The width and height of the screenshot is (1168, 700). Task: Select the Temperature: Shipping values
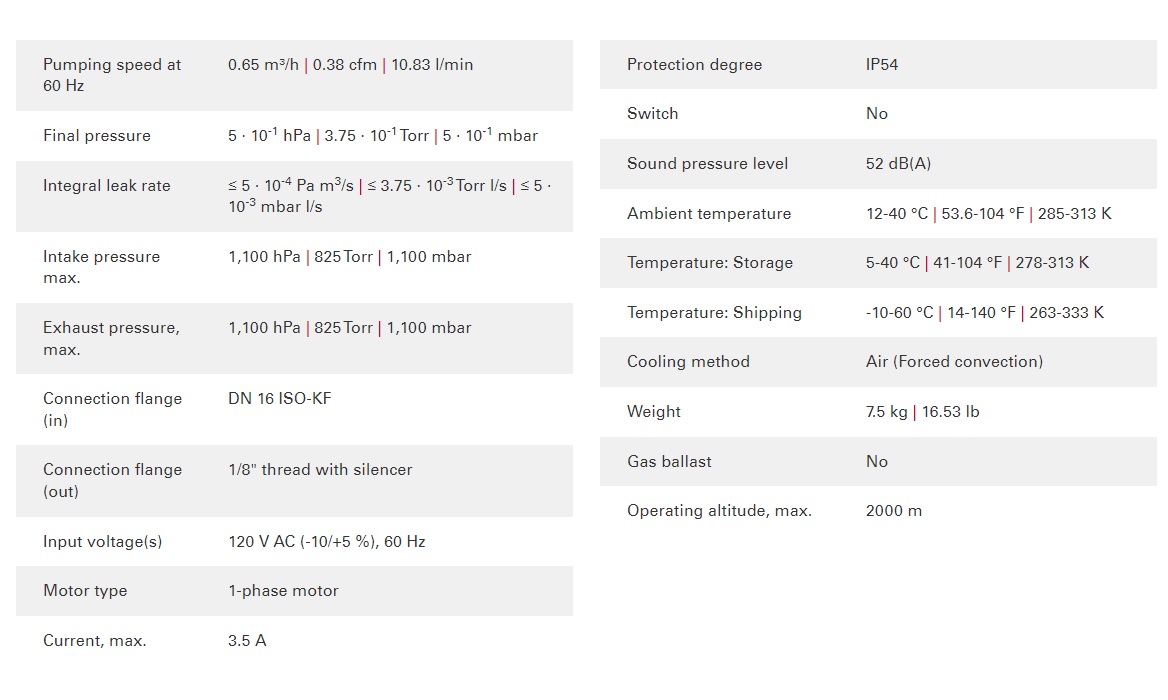(985, 313)
